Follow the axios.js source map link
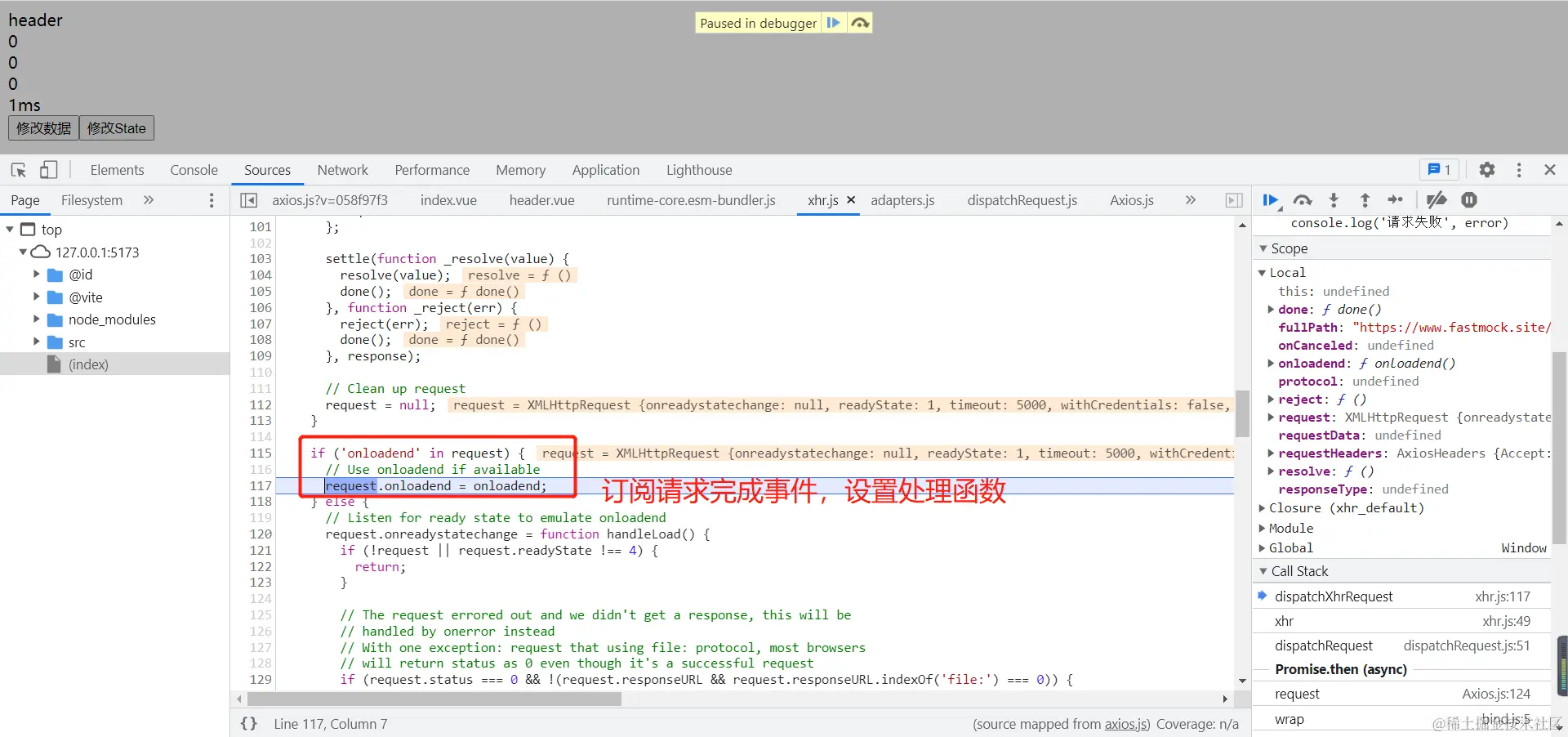 coord(1127,724)
